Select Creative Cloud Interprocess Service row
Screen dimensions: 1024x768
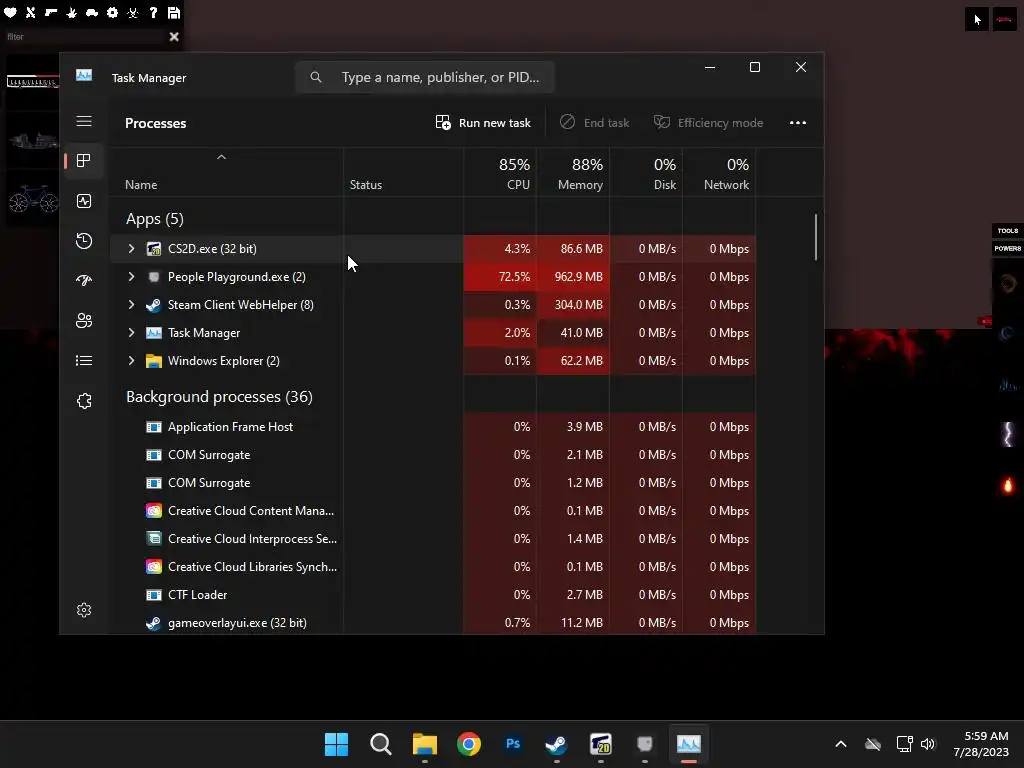click(x=432, y=539)
